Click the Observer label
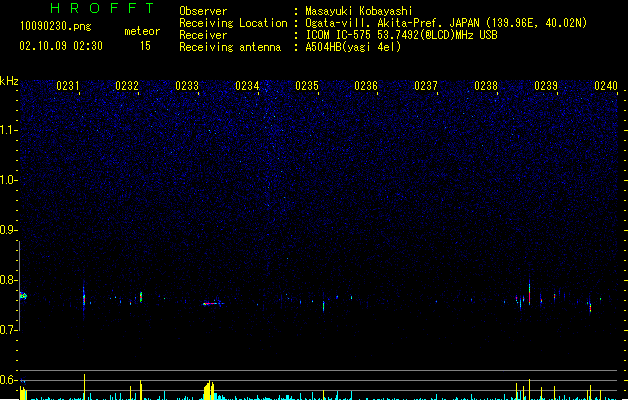Viewport: 629px width, 400px height. point(203,11)
